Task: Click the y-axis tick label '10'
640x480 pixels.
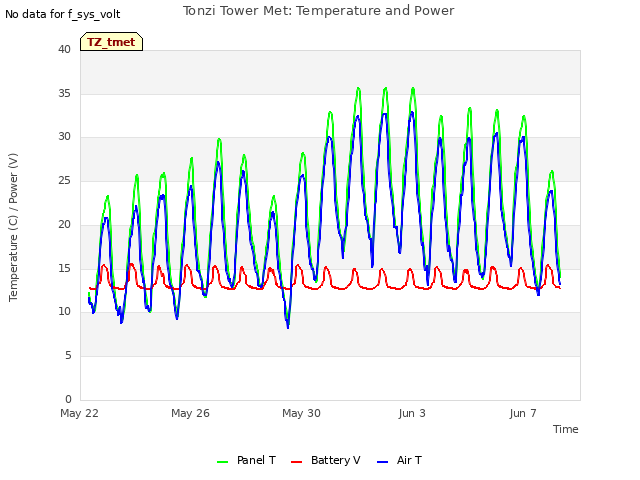Action: pos(64,312)
